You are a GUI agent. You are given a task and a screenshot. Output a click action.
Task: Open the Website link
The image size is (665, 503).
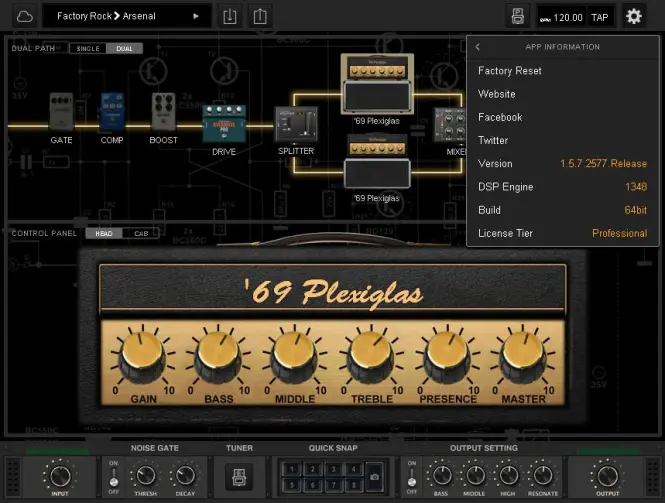click(x=562, y=94)
